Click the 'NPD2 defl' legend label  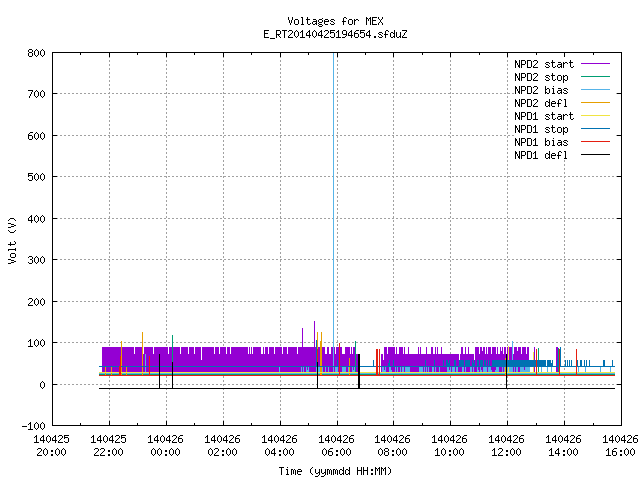pyautogui.click(x=541, y=103)
